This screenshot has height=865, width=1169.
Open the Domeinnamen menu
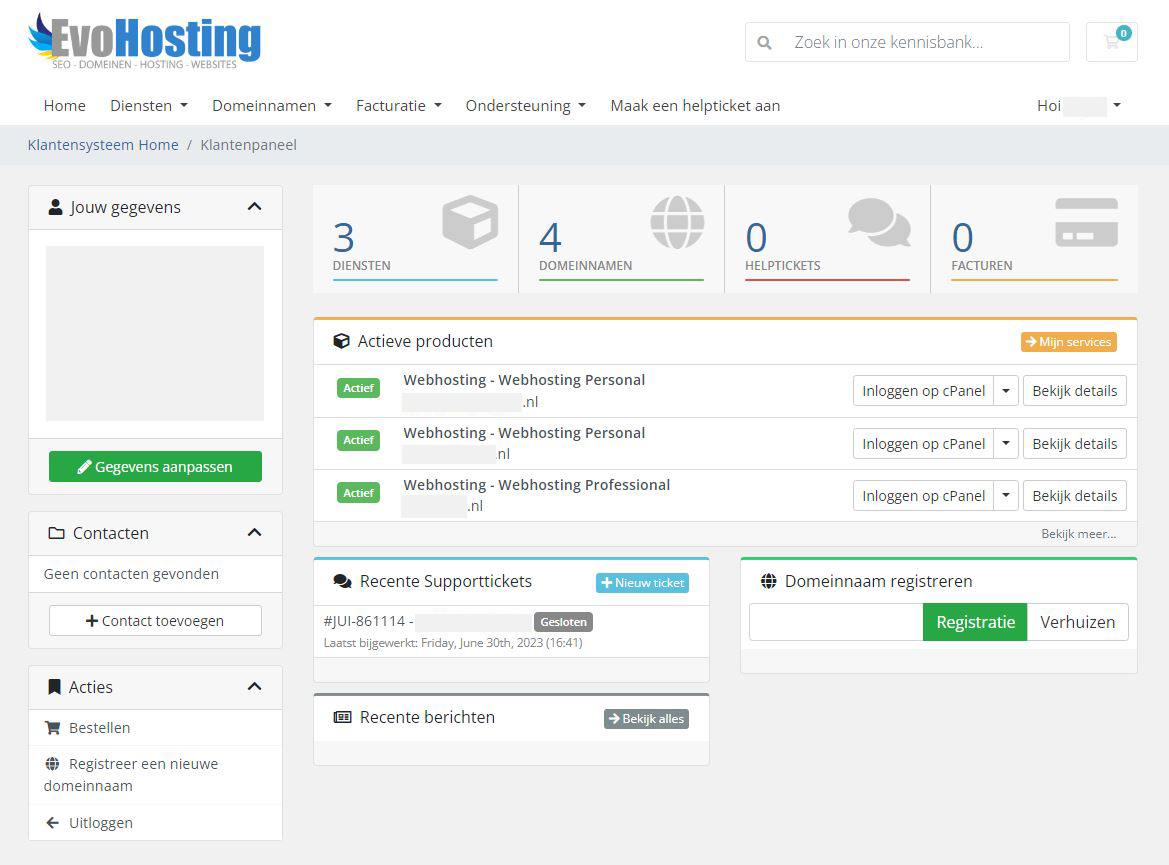click(271, 105)
